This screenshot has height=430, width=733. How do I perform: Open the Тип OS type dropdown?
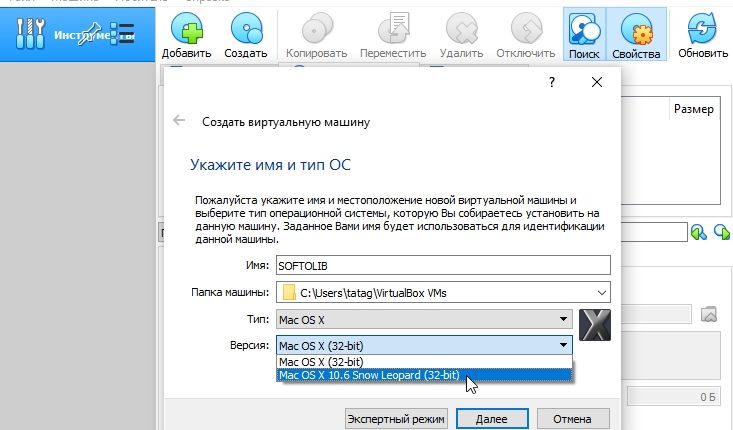pos(424,320)
